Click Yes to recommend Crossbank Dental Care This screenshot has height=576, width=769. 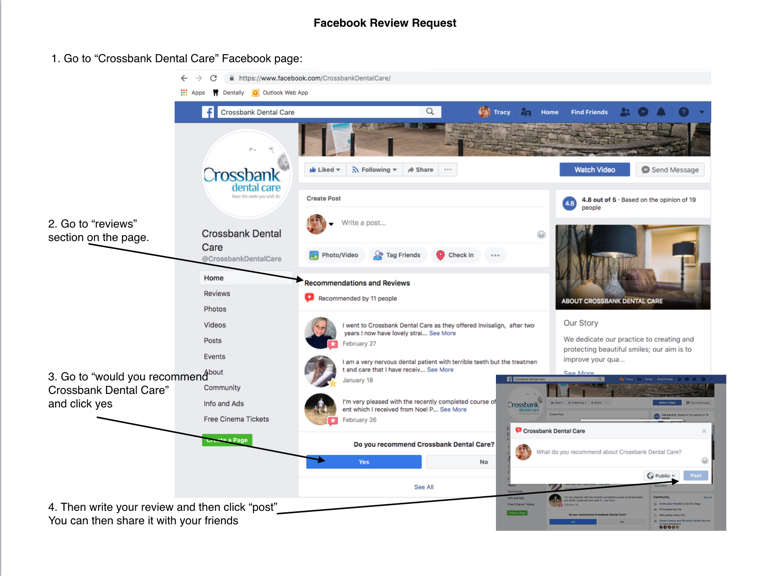363,462
